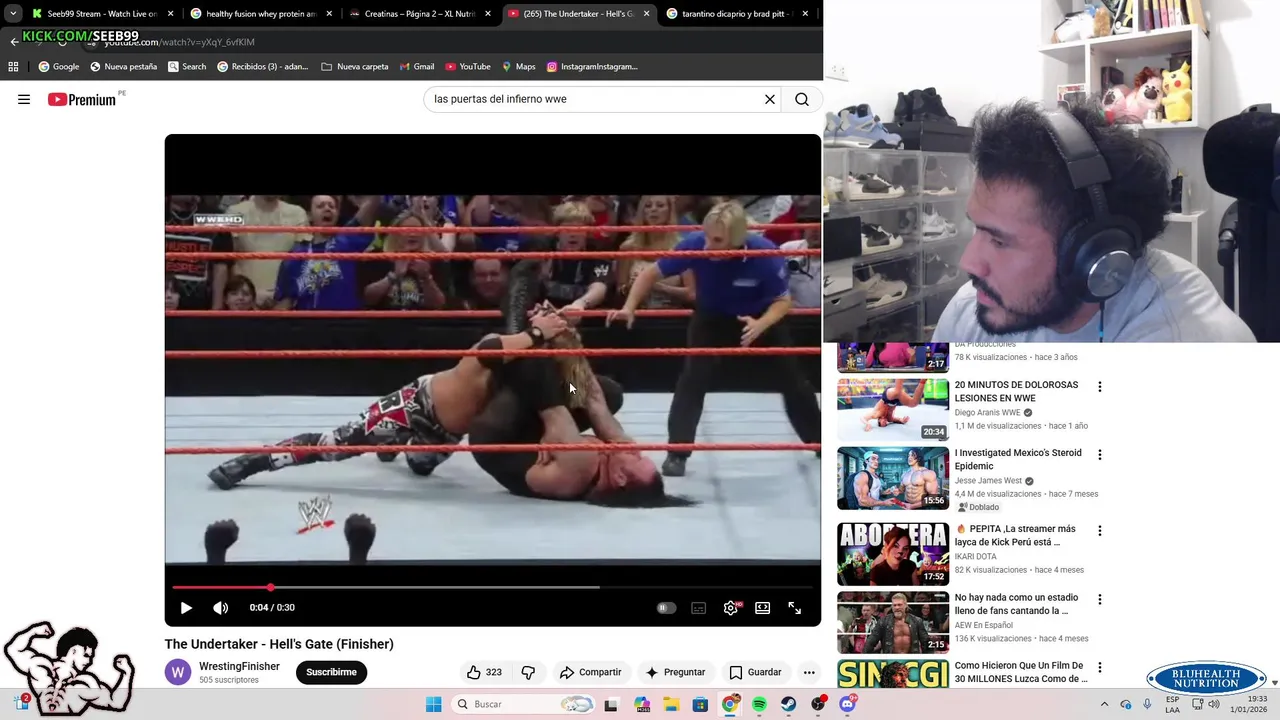Dislike the video
This screenshot has width=1280, height=720.
click(529, 672)
